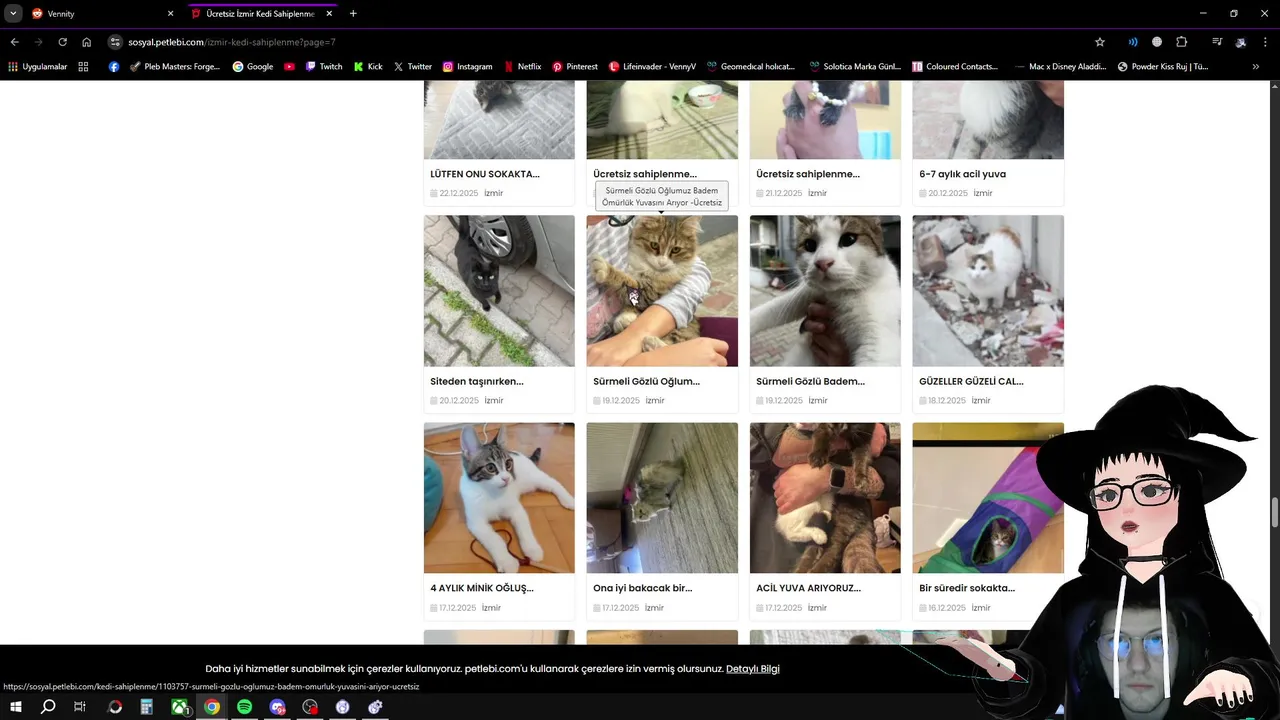Open the Mac x Disney Aladdi... bookmark
Screen dimensions: 1280x720
1059,67
